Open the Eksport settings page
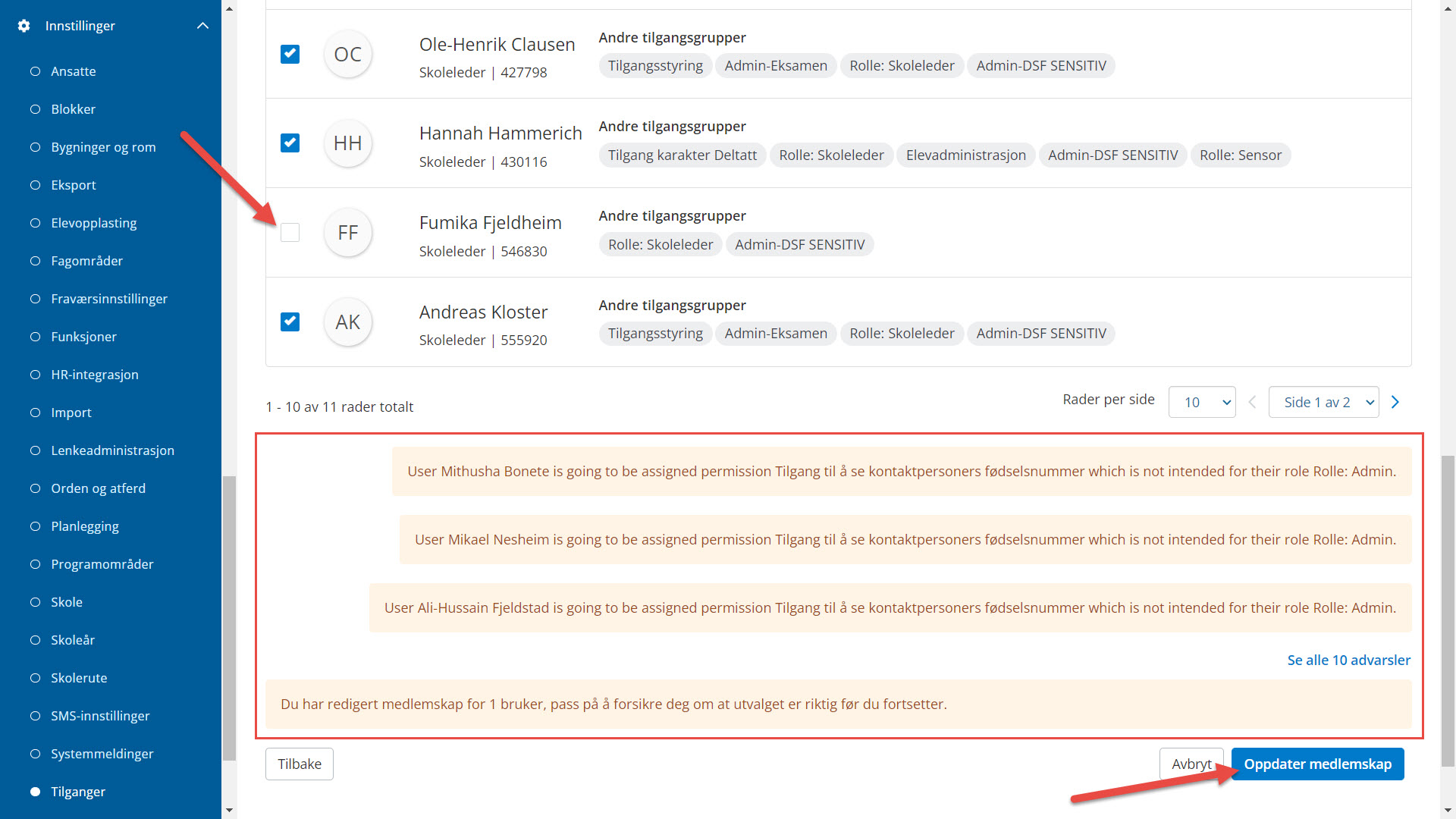 (x=74, y=185)
